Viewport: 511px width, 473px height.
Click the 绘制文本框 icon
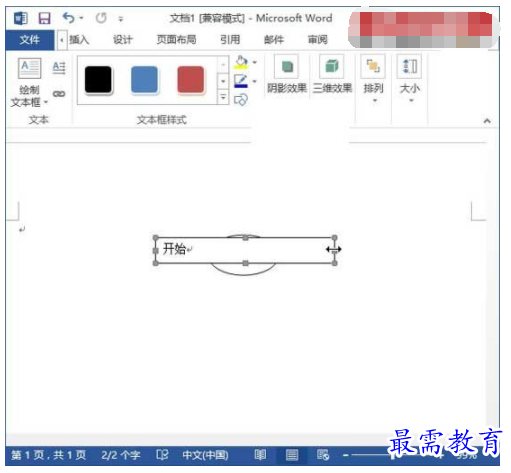click(x=30, y=68)
